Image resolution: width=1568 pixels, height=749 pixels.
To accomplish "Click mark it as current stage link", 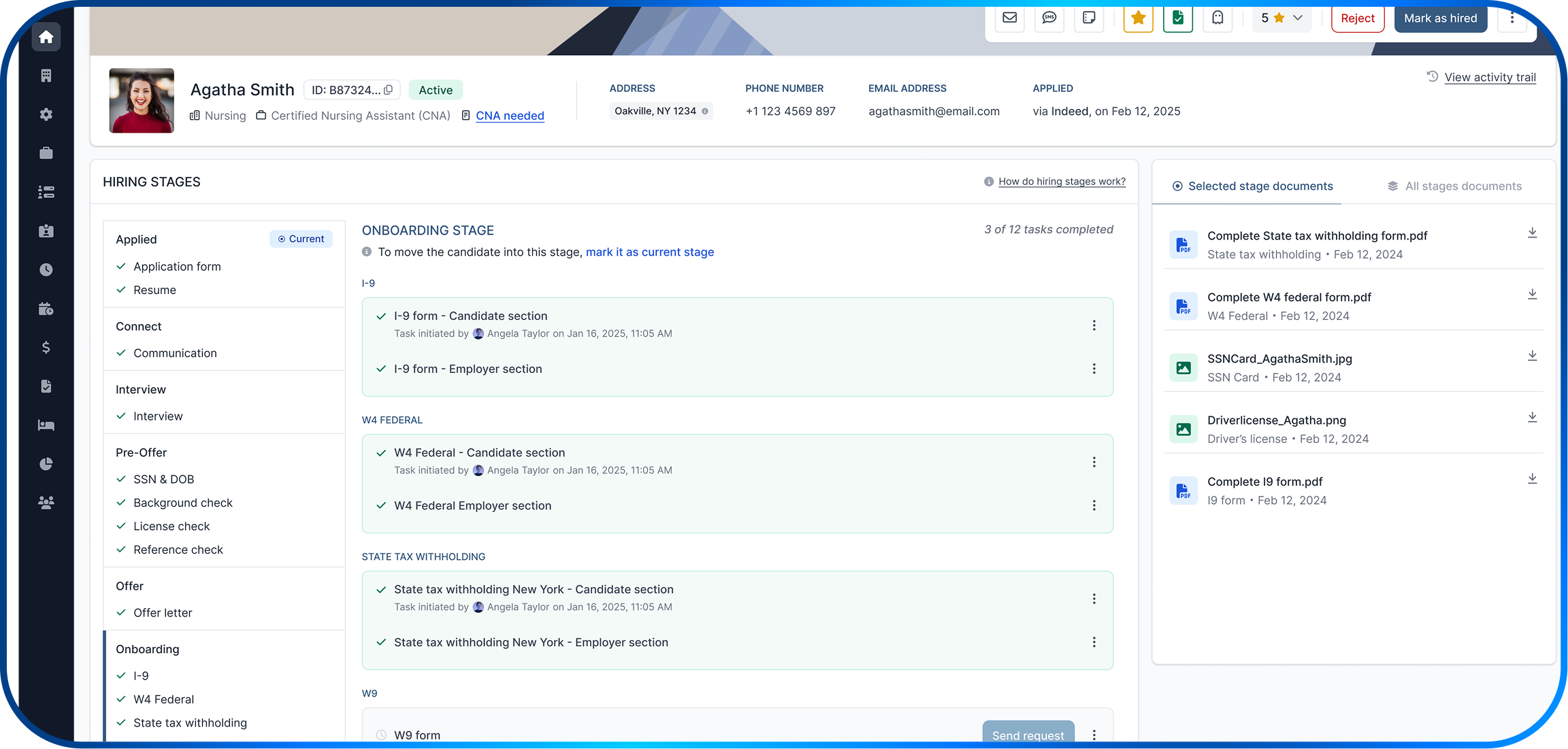I will click(649, 252).
